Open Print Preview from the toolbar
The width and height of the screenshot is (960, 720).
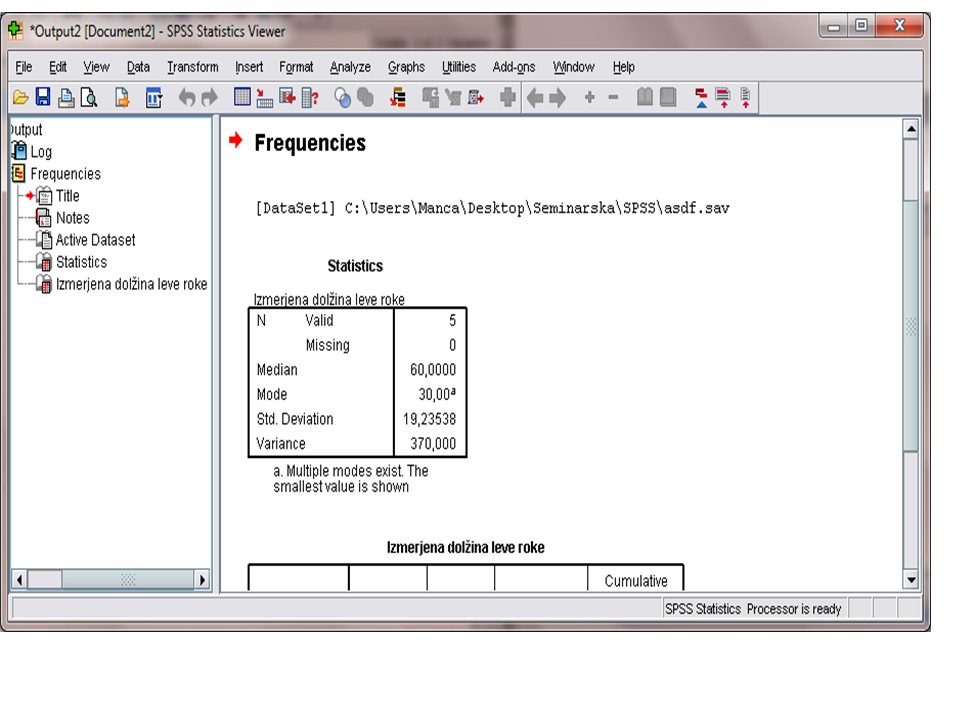pyautogui.click(x=89, y=97)
